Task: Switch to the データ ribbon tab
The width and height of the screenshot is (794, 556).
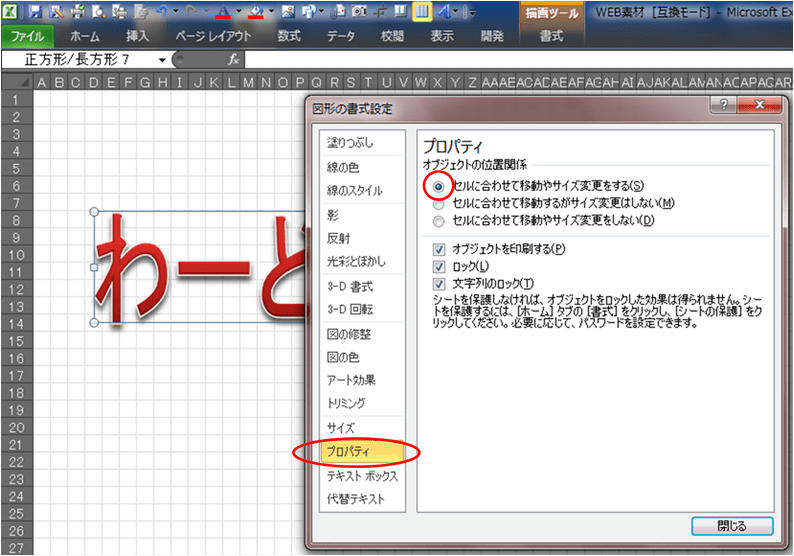Action: pos(341,36)
